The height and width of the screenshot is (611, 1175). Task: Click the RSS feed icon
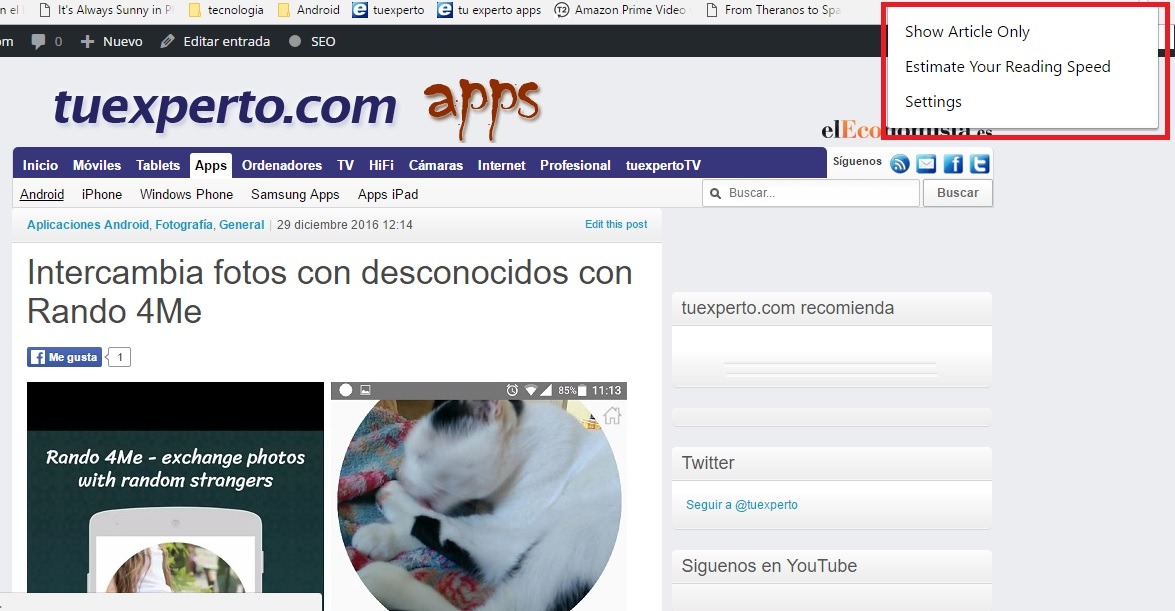900,165
